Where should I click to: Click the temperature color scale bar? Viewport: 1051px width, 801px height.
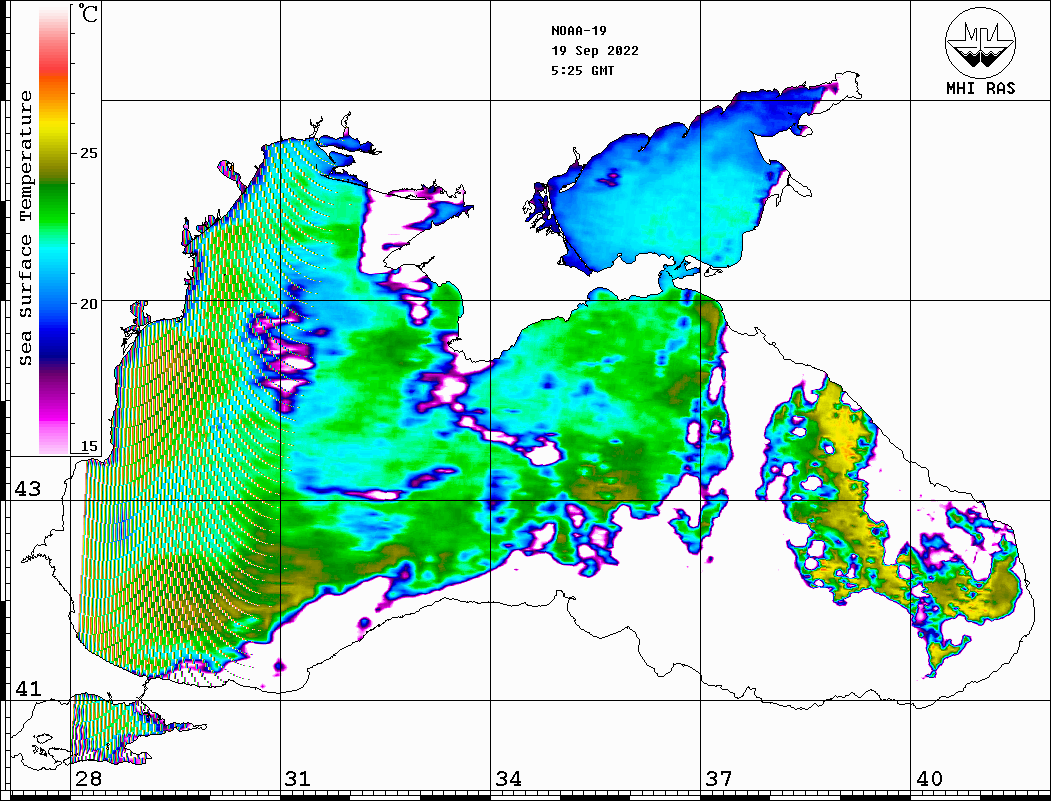[54, 230]
